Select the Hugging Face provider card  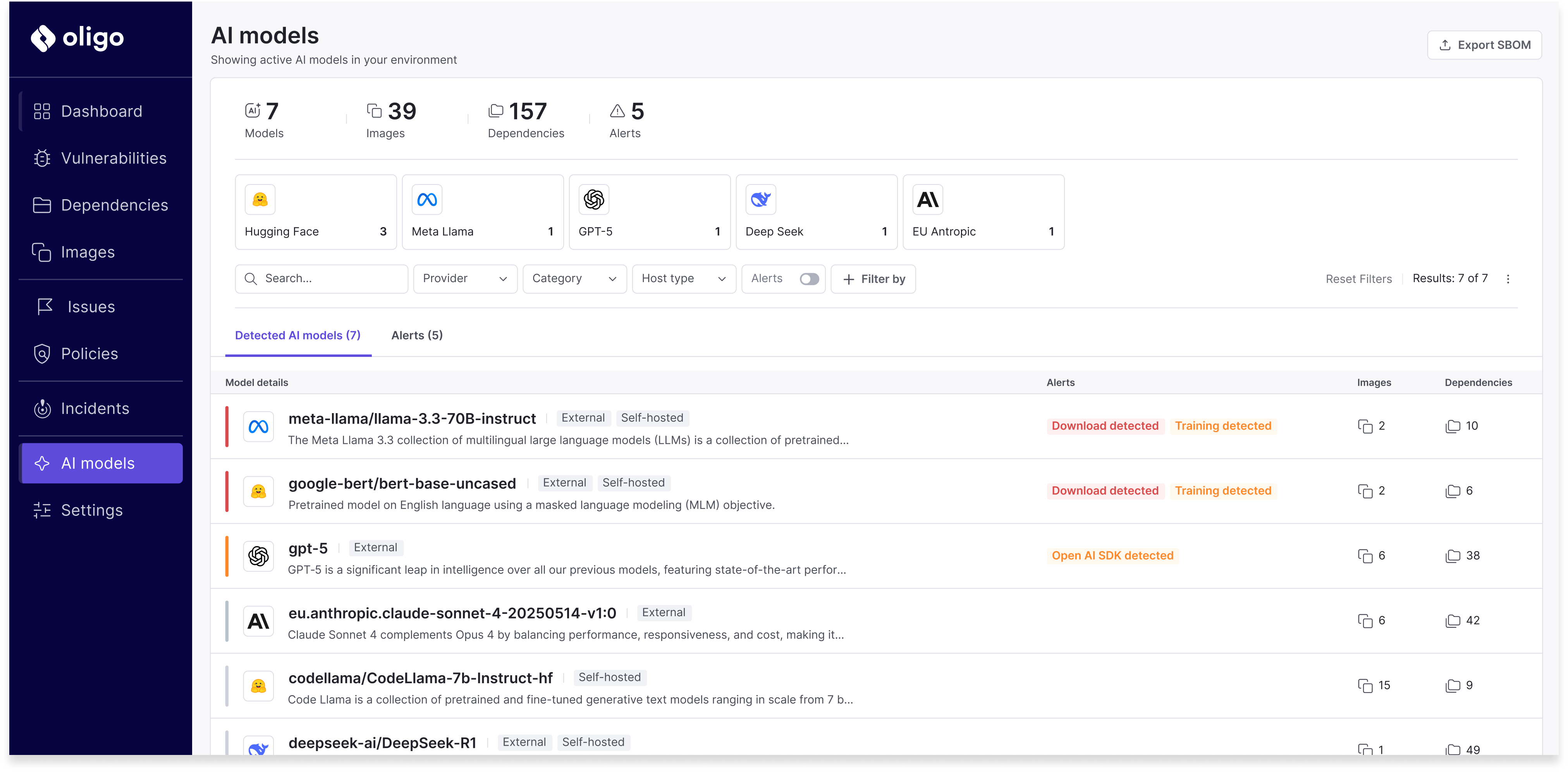click(x=315, y=212)
